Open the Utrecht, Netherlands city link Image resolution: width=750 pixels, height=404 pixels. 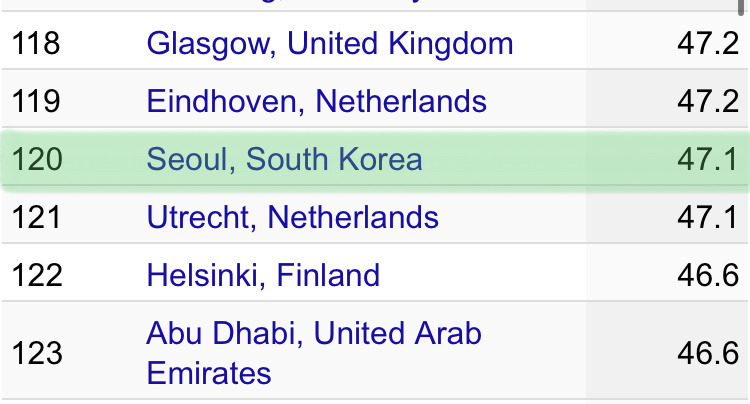[x=292, y=217]
